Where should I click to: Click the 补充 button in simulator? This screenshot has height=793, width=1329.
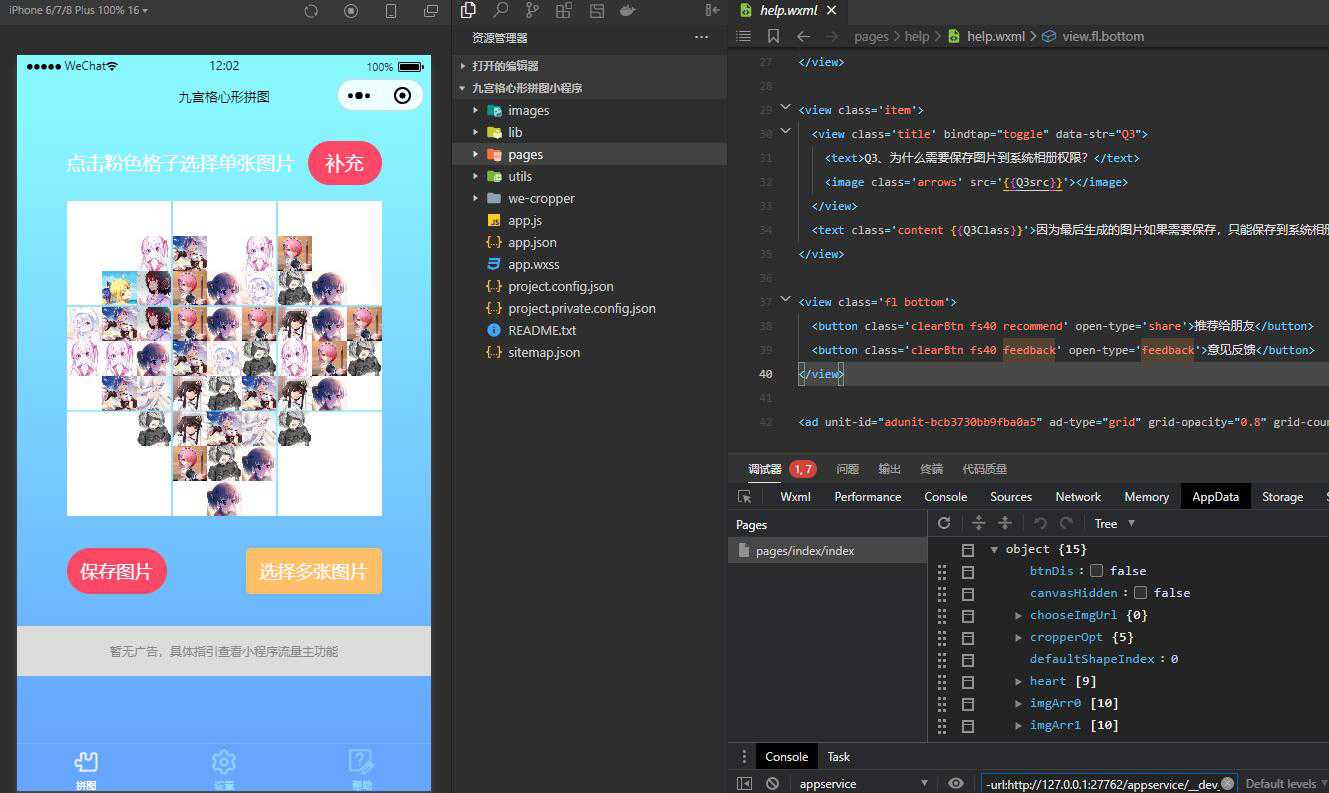point(344,163)
